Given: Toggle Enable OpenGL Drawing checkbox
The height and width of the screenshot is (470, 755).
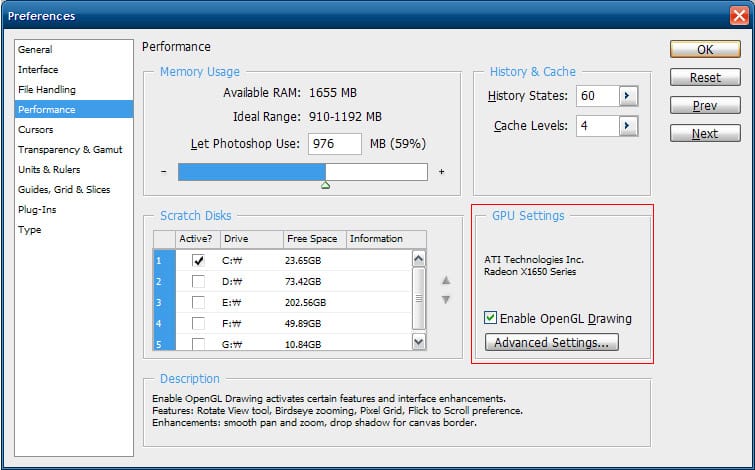Looking at the screenshot, I should pyautogui.click(x=490, y=318).
